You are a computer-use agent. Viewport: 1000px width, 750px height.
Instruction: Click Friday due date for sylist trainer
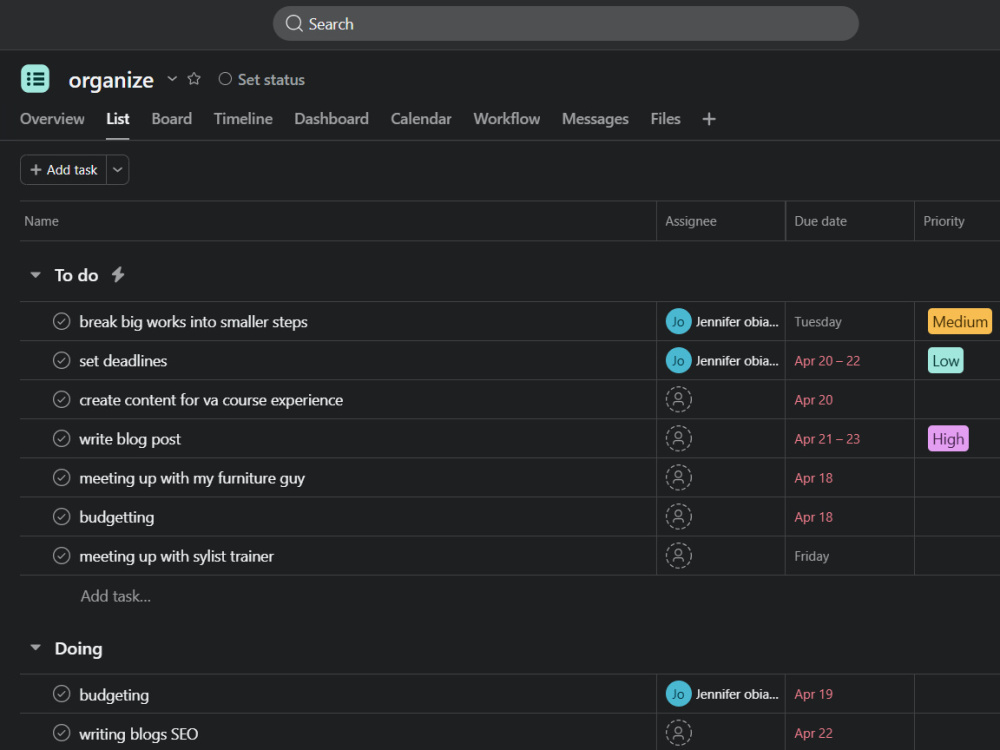pos(811,556)
